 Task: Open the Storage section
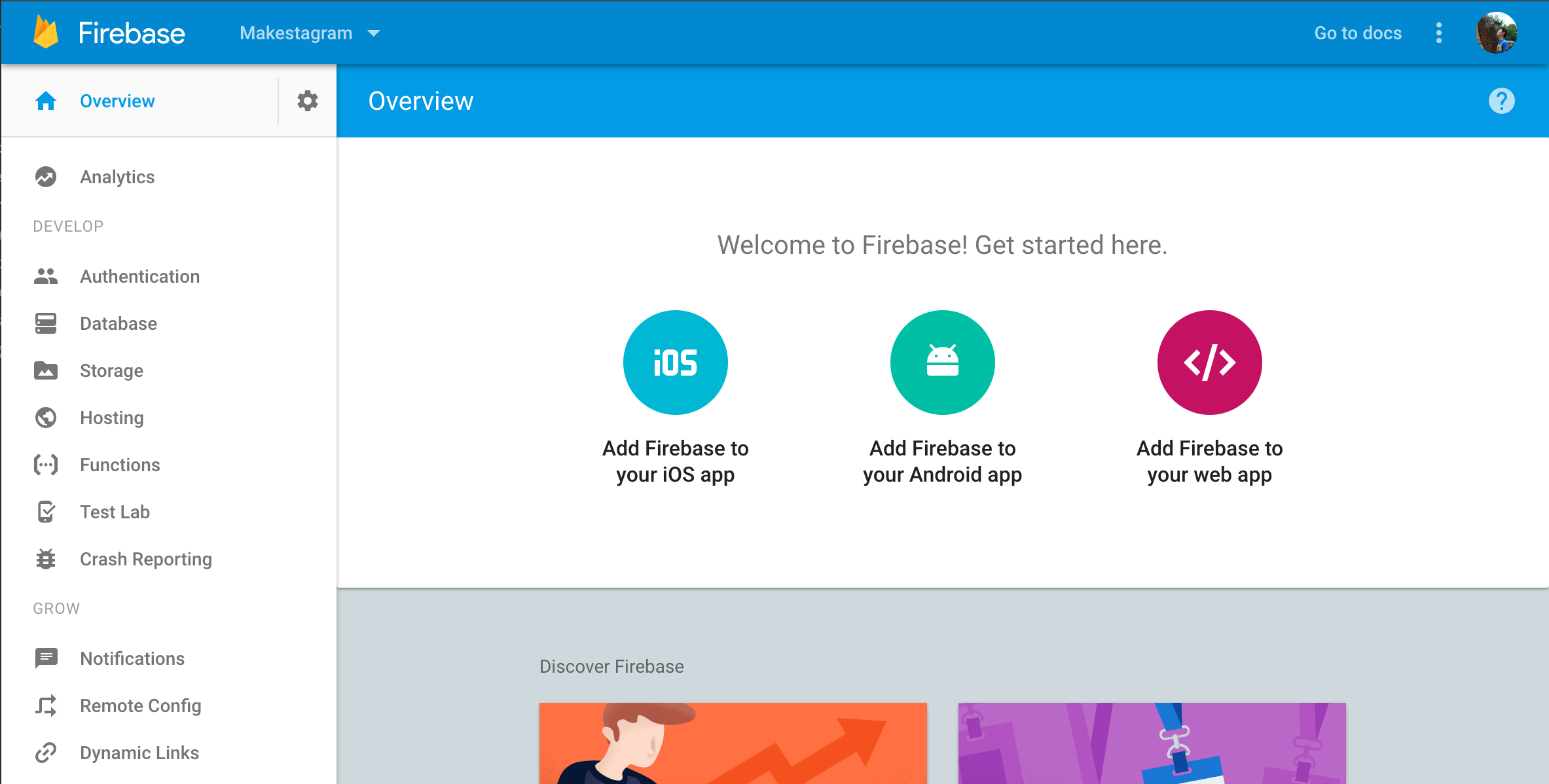(x=111, y=370)
